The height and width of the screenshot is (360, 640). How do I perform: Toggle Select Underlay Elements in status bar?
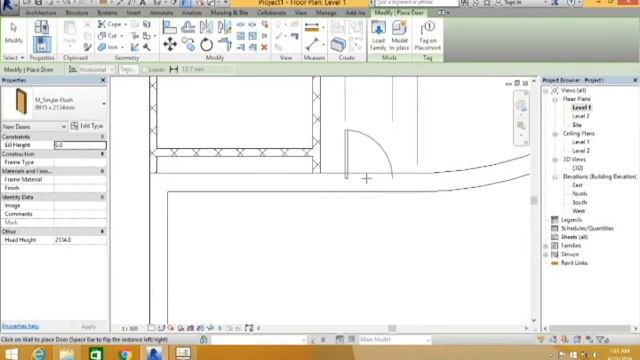point(553,340)
